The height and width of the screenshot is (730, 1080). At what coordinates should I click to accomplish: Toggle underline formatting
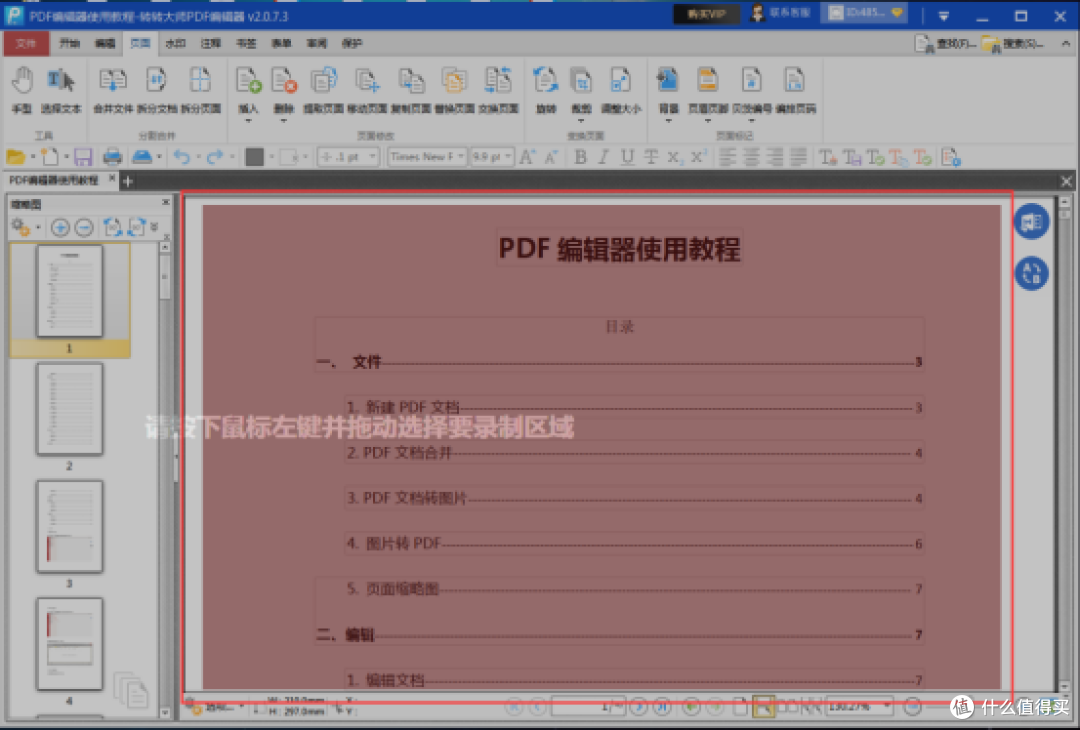click(x=627, y=158)
